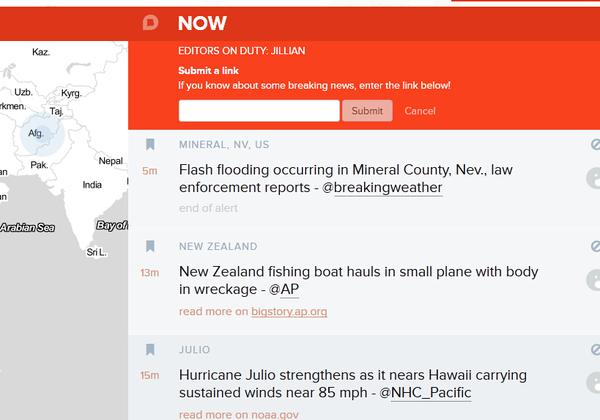
Task: Bookmark the Mineral, NV flash flooding alert
Action: pyautogui.click(x=150, y=144)
